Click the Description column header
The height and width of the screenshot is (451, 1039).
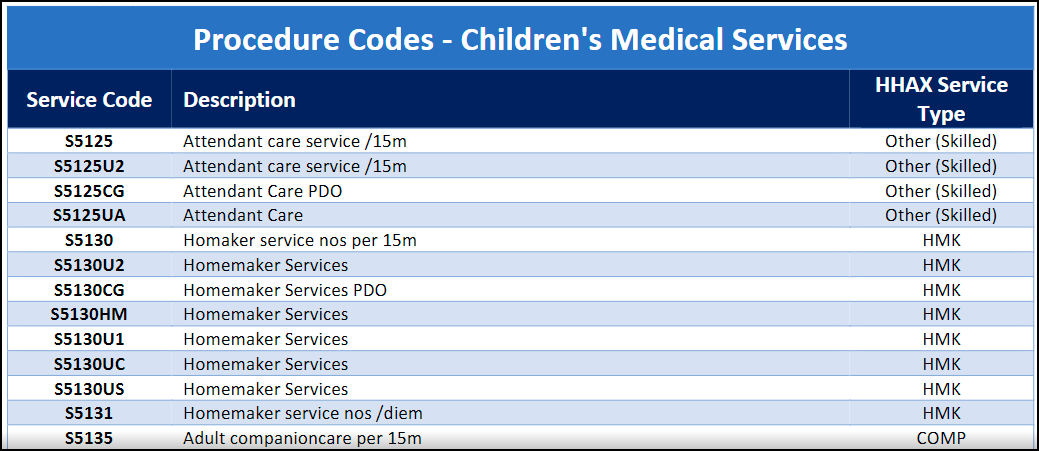239,100
